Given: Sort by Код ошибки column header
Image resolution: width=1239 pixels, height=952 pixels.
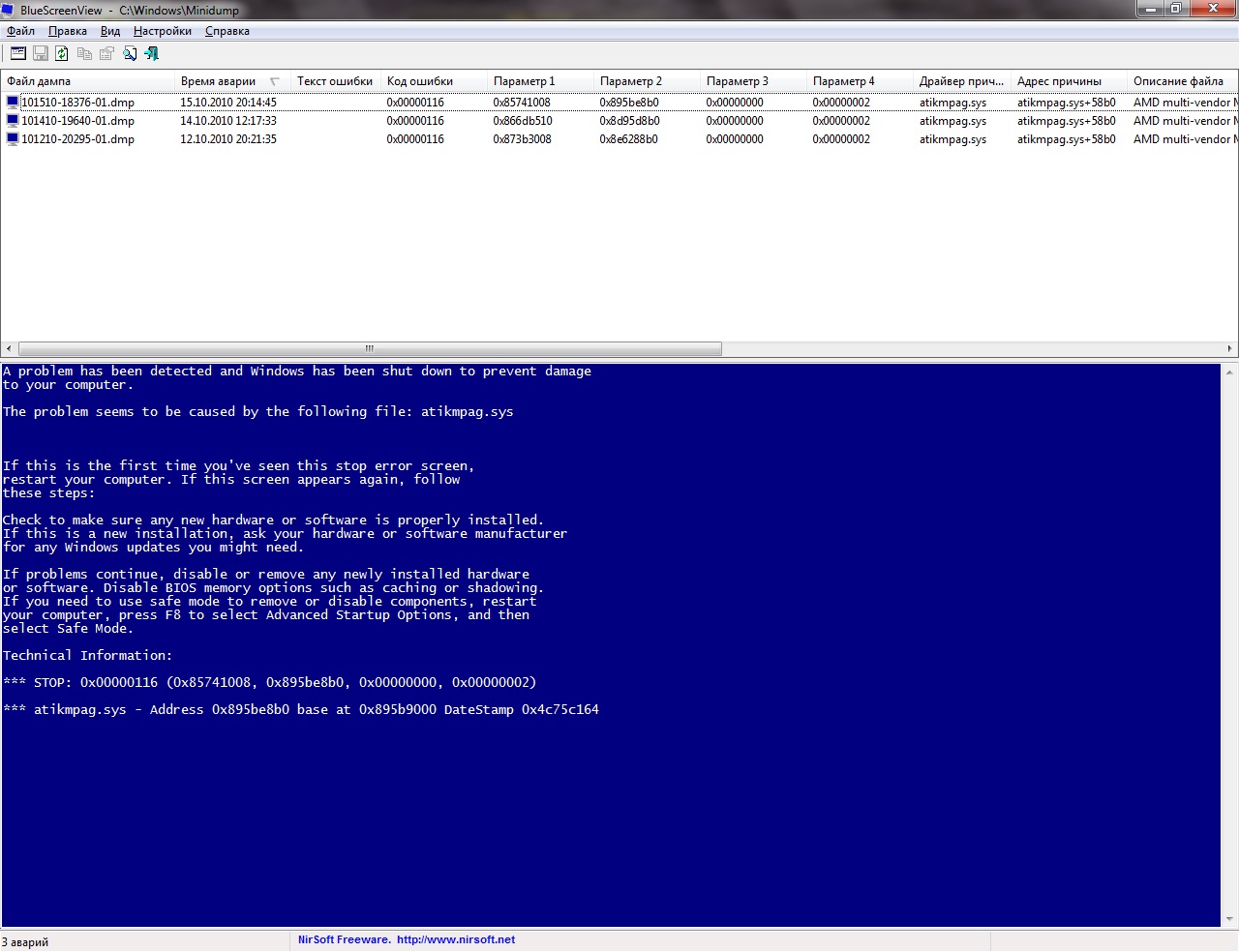Looking at the screenshot, I should tap(420, 81).
